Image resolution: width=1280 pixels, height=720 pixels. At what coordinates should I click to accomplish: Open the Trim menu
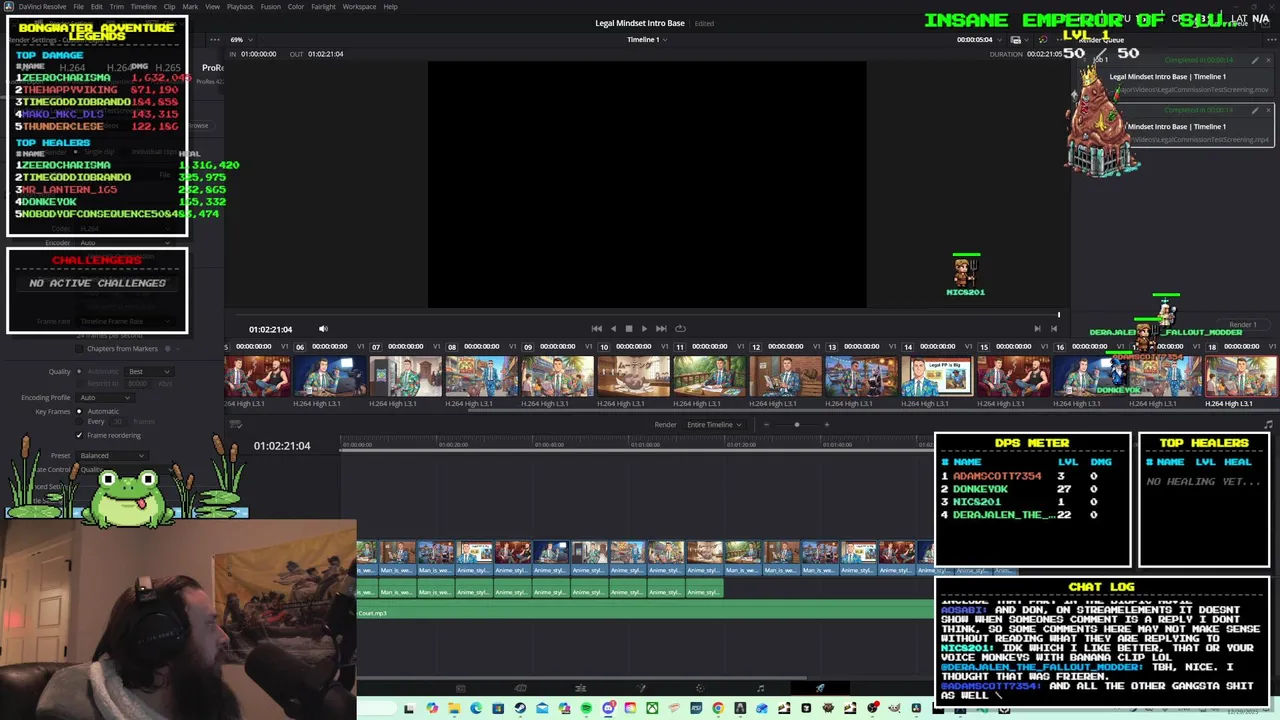117,7
